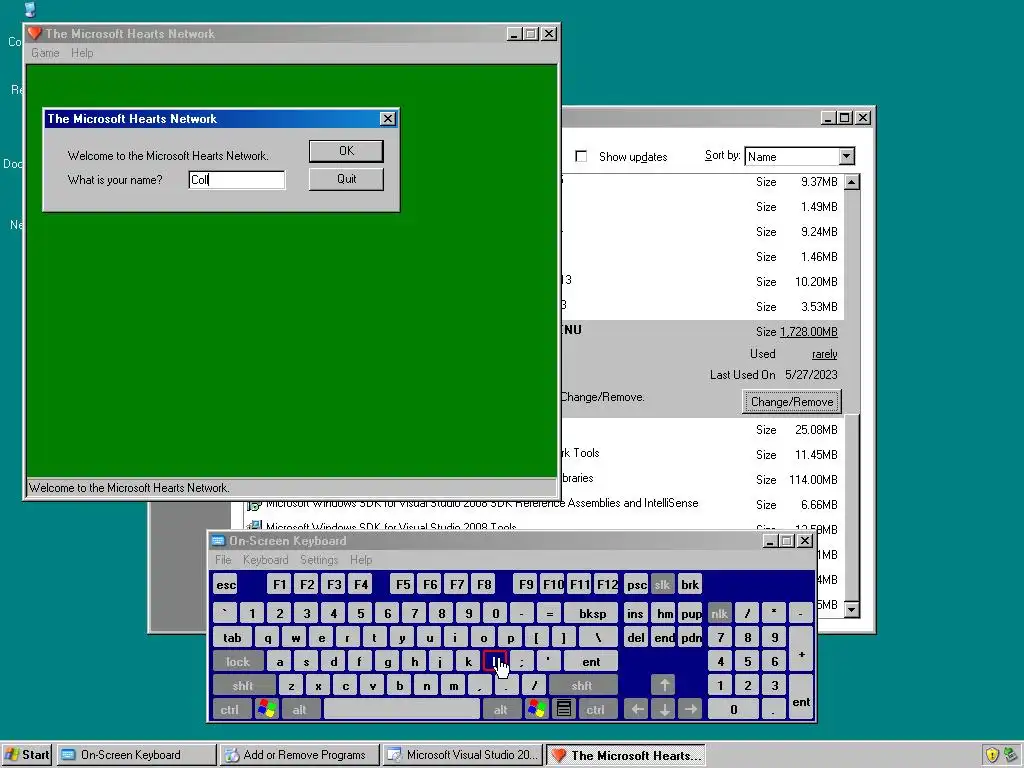Toggle the nlk num lock key
The image size is (1024, 768).
[719, 613]
